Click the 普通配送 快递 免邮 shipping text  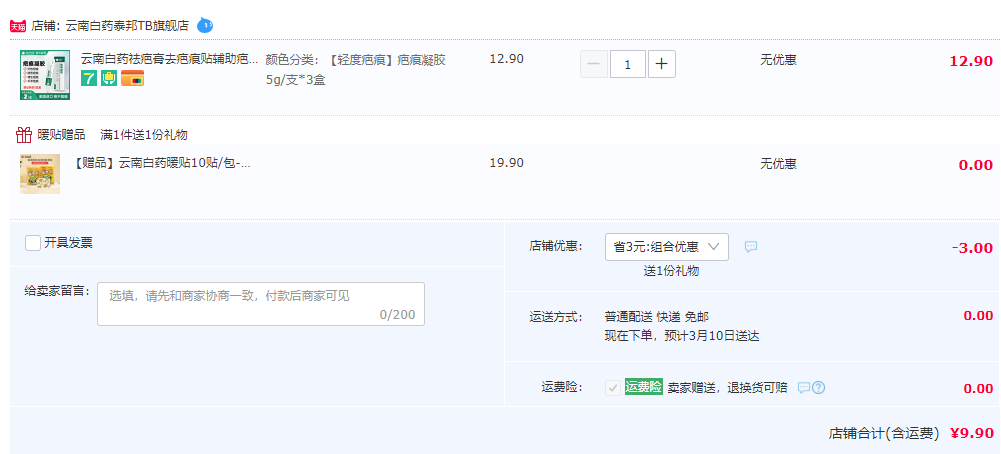656,317
